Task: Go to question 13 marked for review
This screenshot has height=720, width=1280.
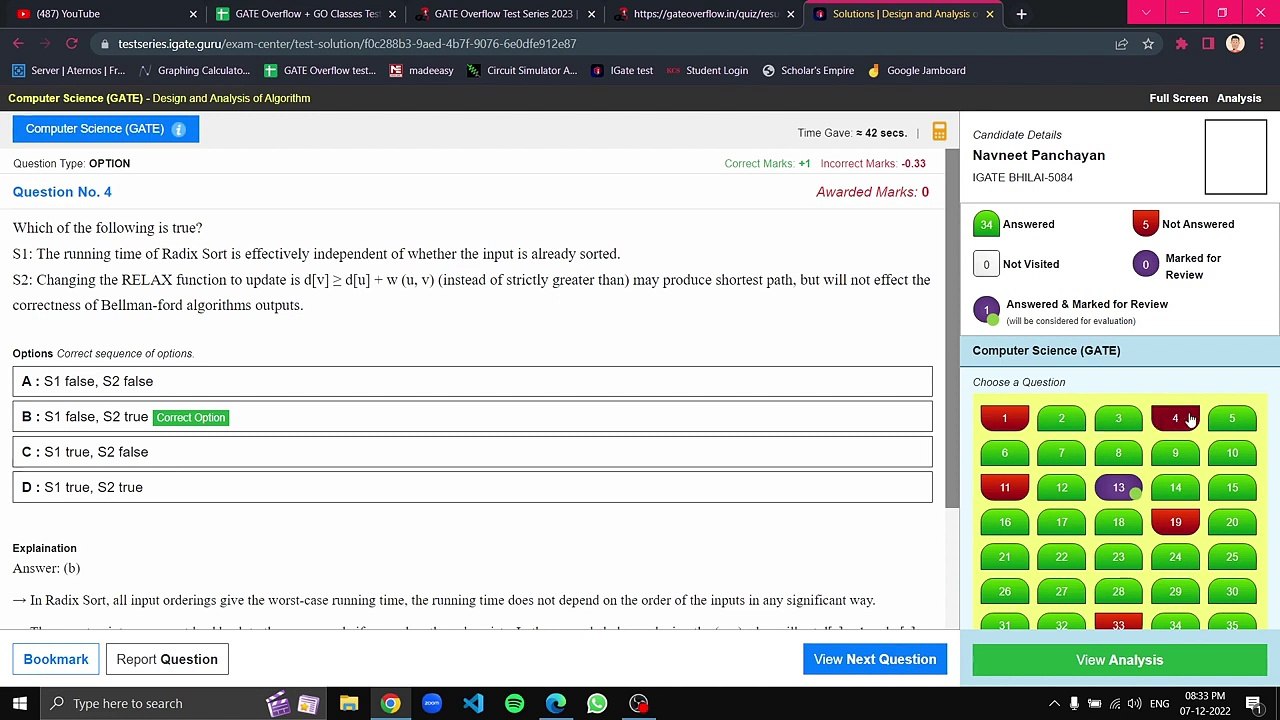Action: tap(1118, 487)
